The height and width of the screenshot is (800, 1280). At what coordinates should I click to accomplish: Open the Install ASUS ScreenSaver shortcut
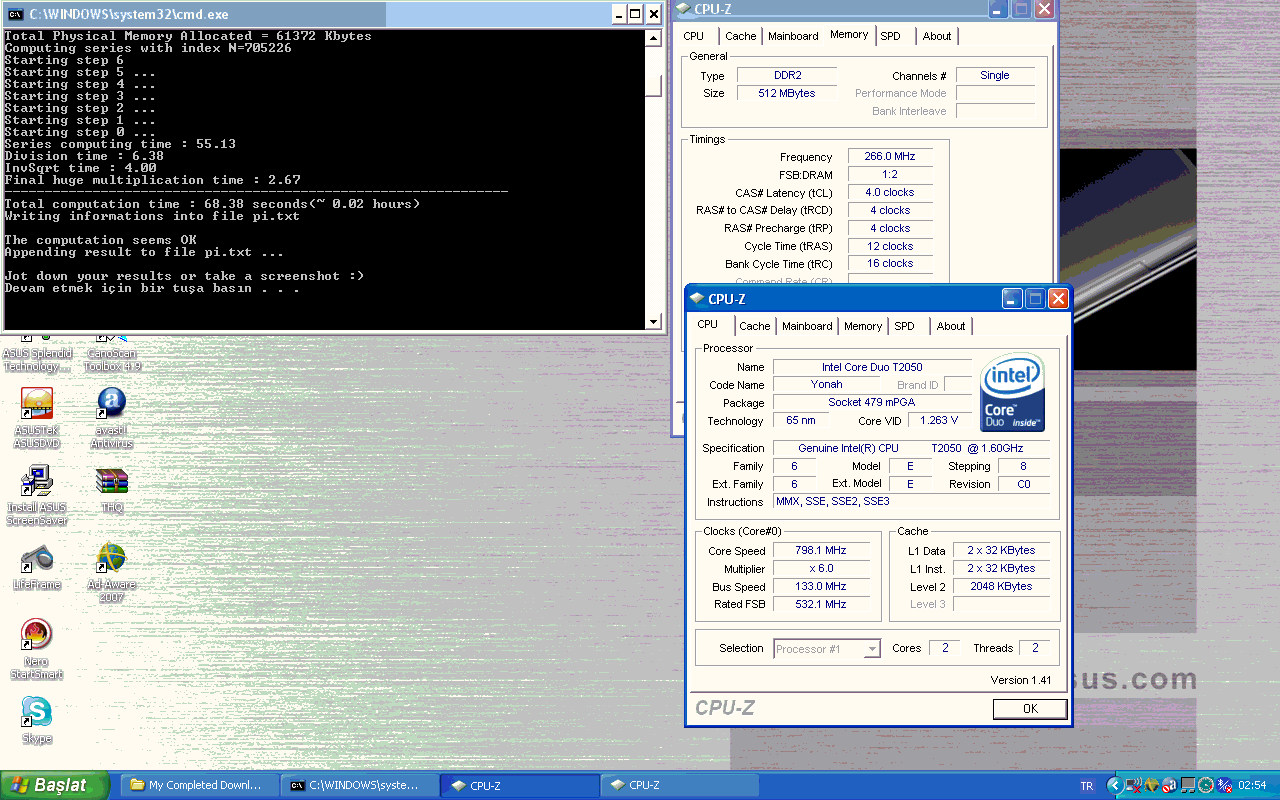click(x=37, y=496)
